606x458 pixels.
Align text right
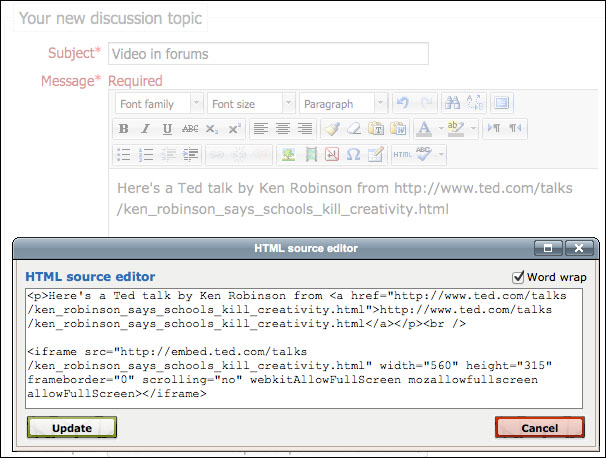305,129
